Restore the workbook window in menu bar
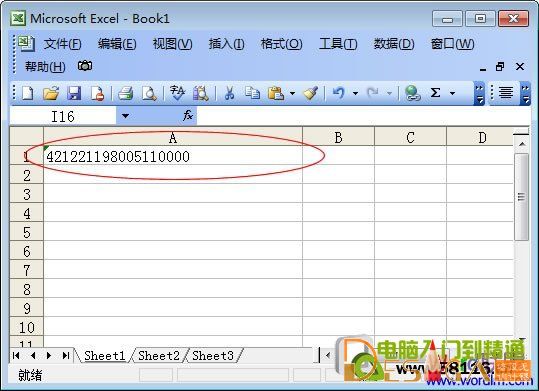The image size is (539, 391). tap(500, 66)
